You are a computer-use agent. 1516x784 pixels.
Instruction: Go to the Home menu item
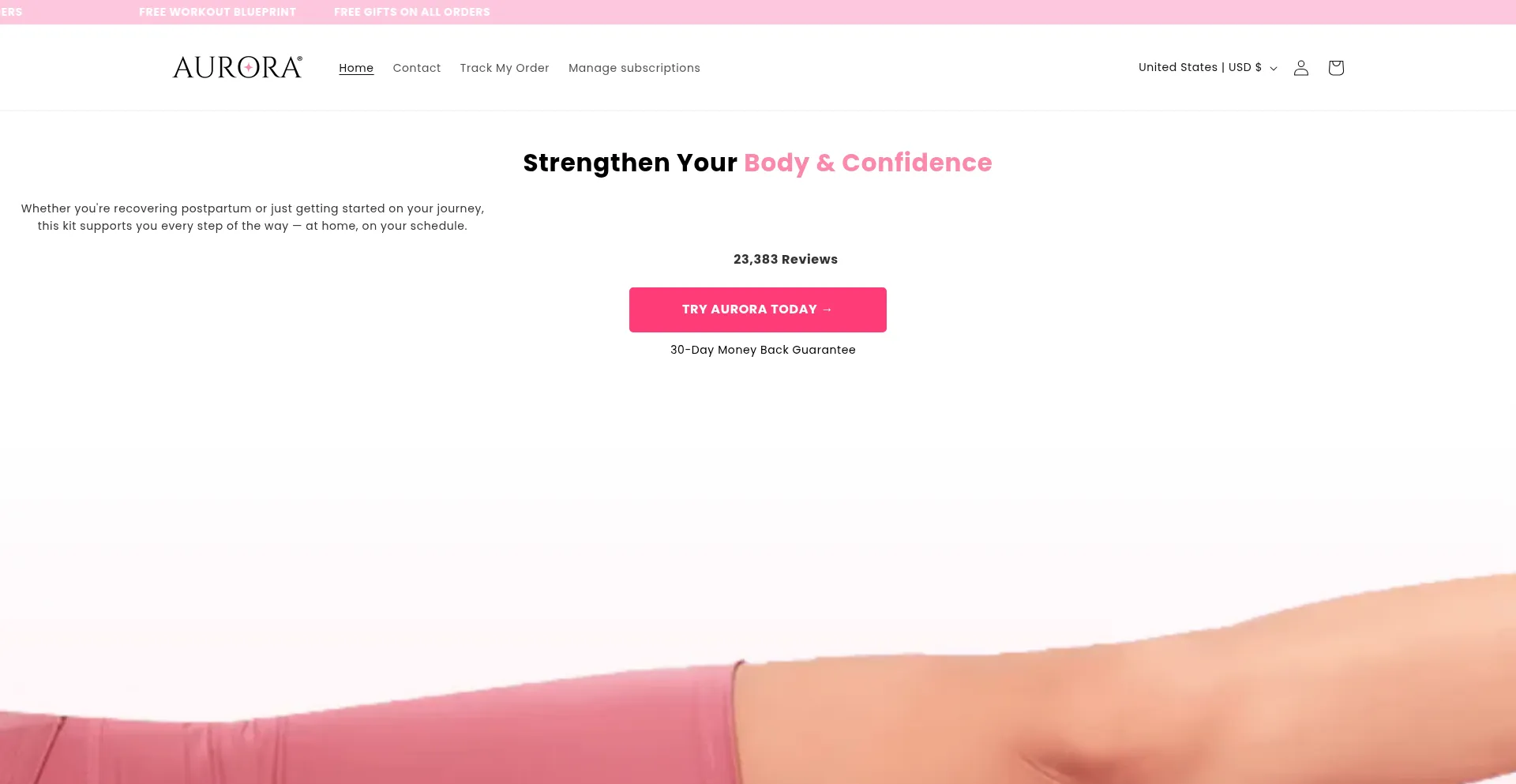click(356, 68)
